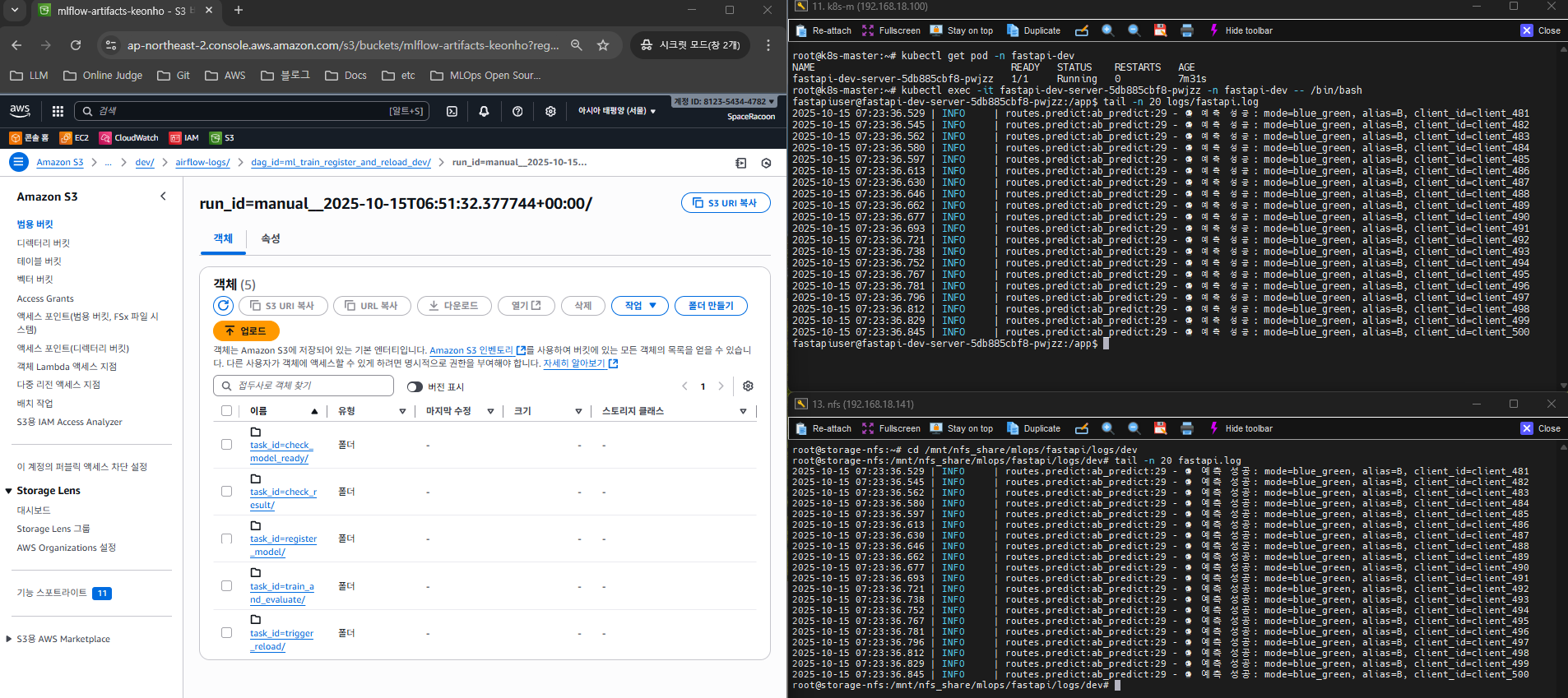Toggle the version display switch
The height and width of the screenshot is (698, 1568).
coord(415,387)
